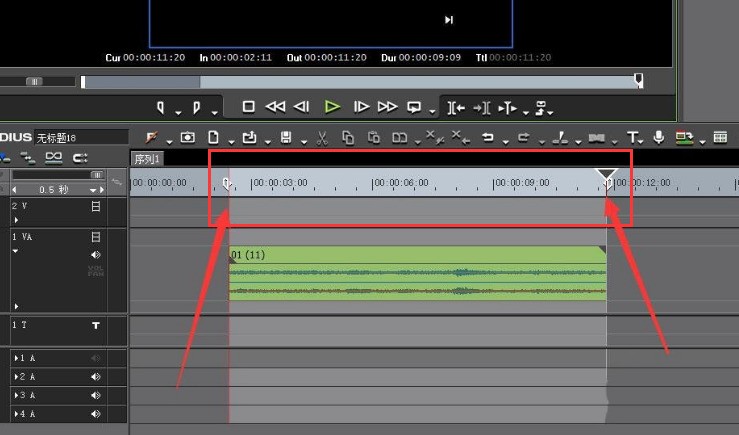Open the title creation T tool
This screenshot has height=435, width=739.
pos(632,138)
